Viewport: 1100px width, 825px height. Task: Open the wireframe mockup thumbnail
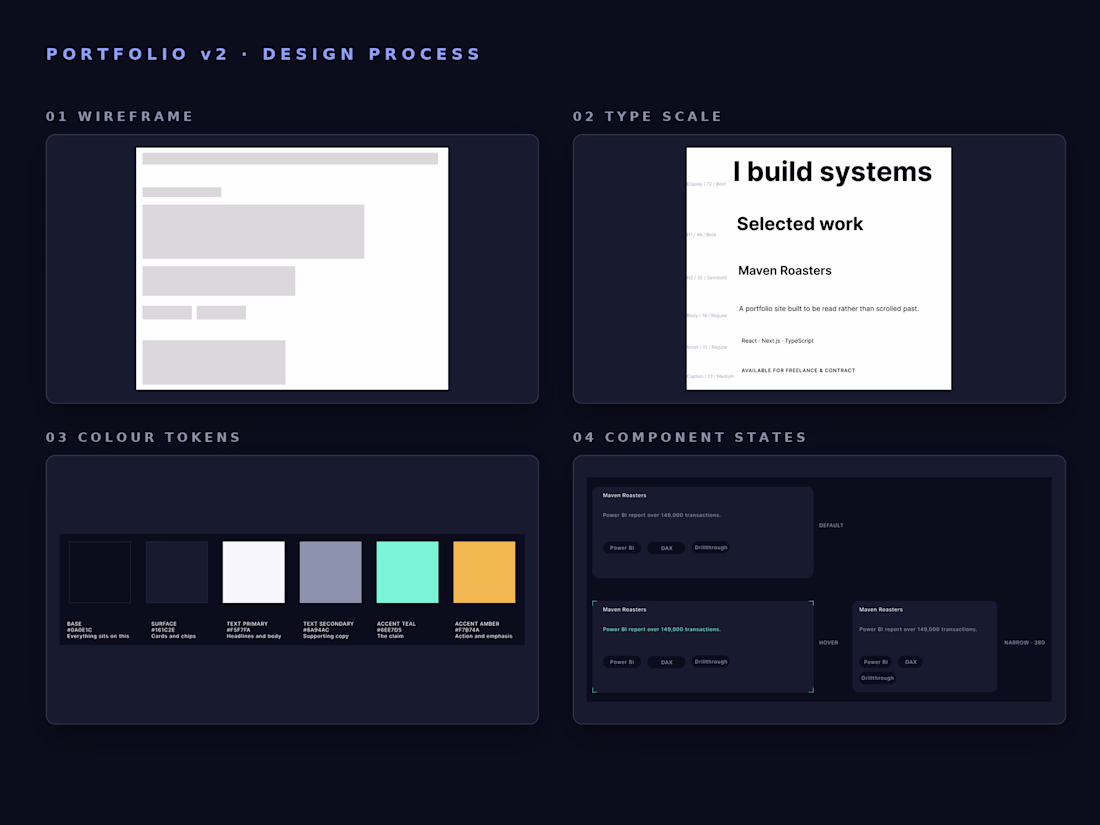click(292, 269)
